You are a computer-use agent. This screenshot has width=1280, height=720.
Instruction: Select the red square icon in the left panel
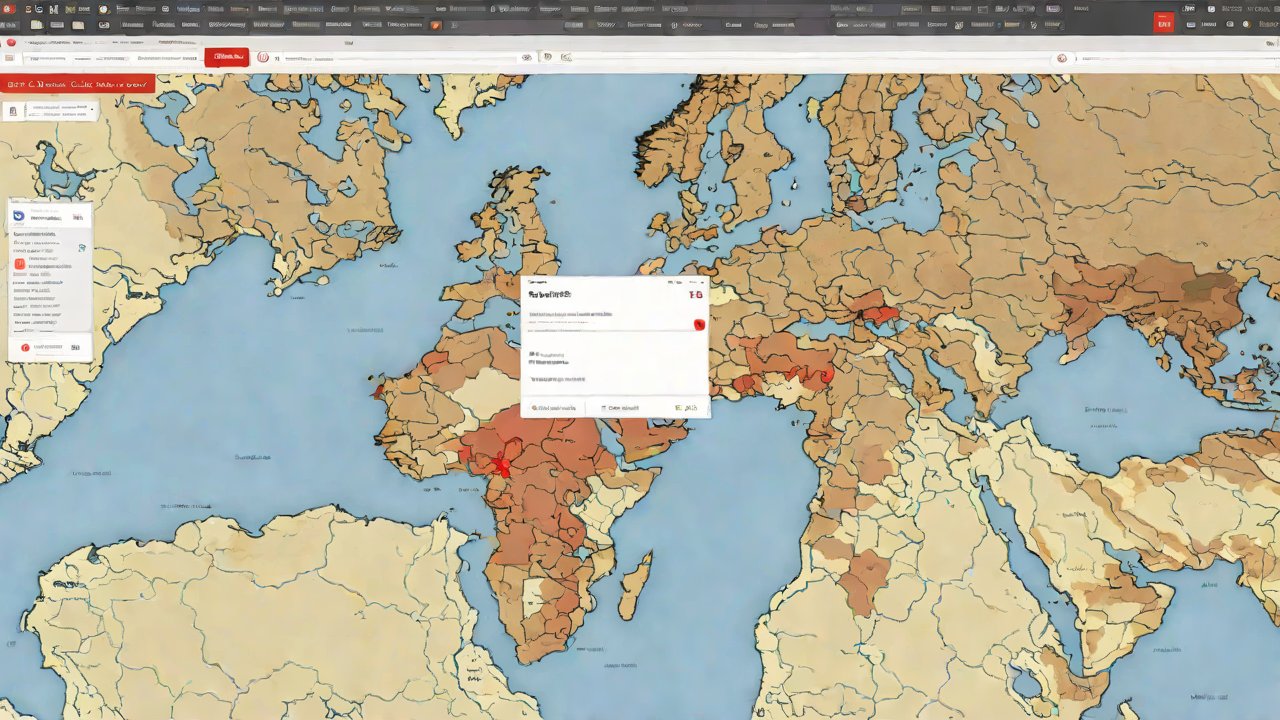[19, 264]
